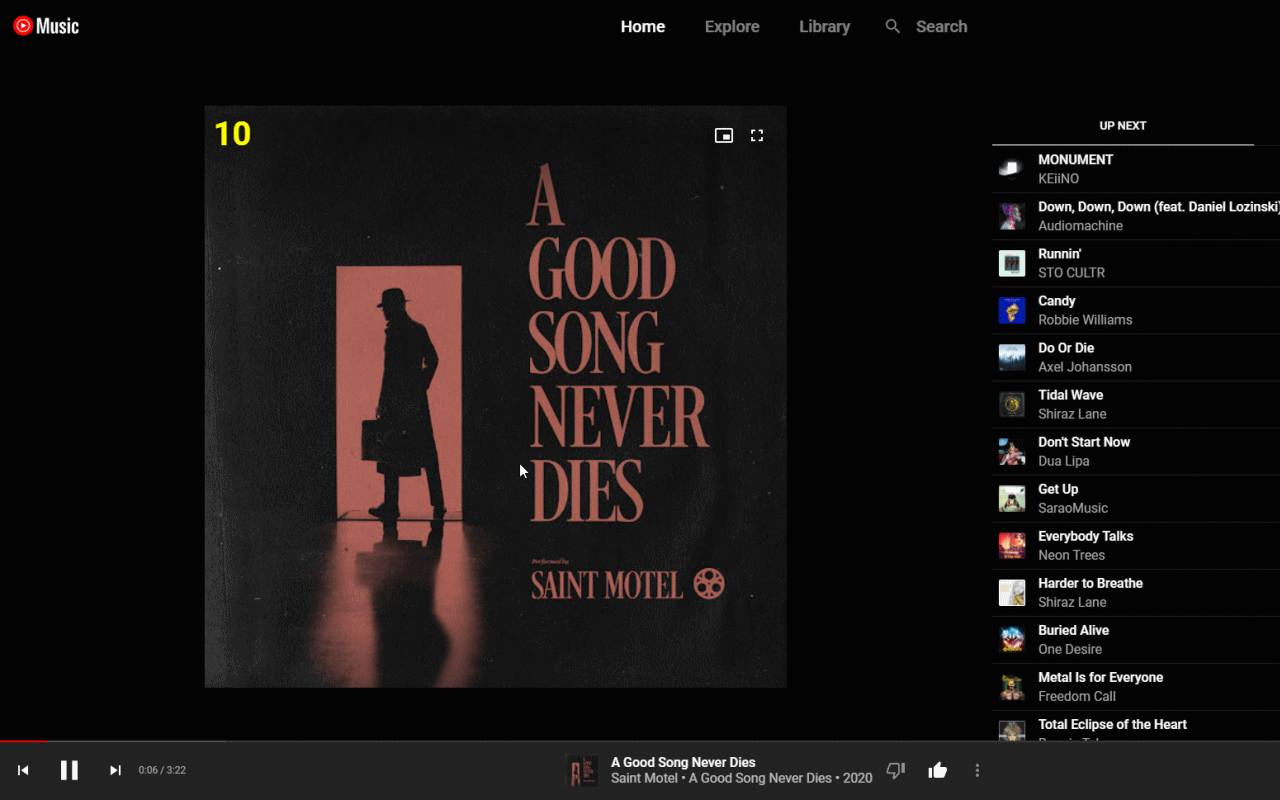1280x800 pixels.
Task: Like the current song
Action: click(937, 770)
